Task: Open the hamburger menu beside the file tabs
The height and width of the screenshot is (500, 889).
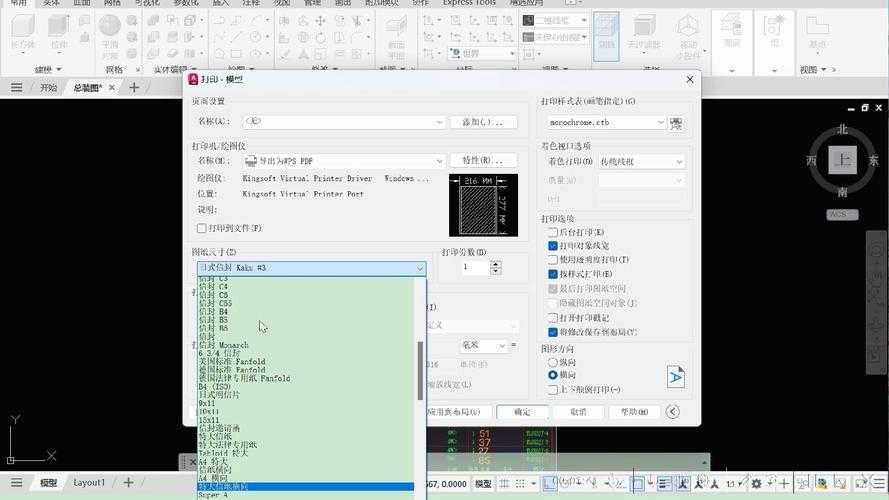Action: coord(16,88)
